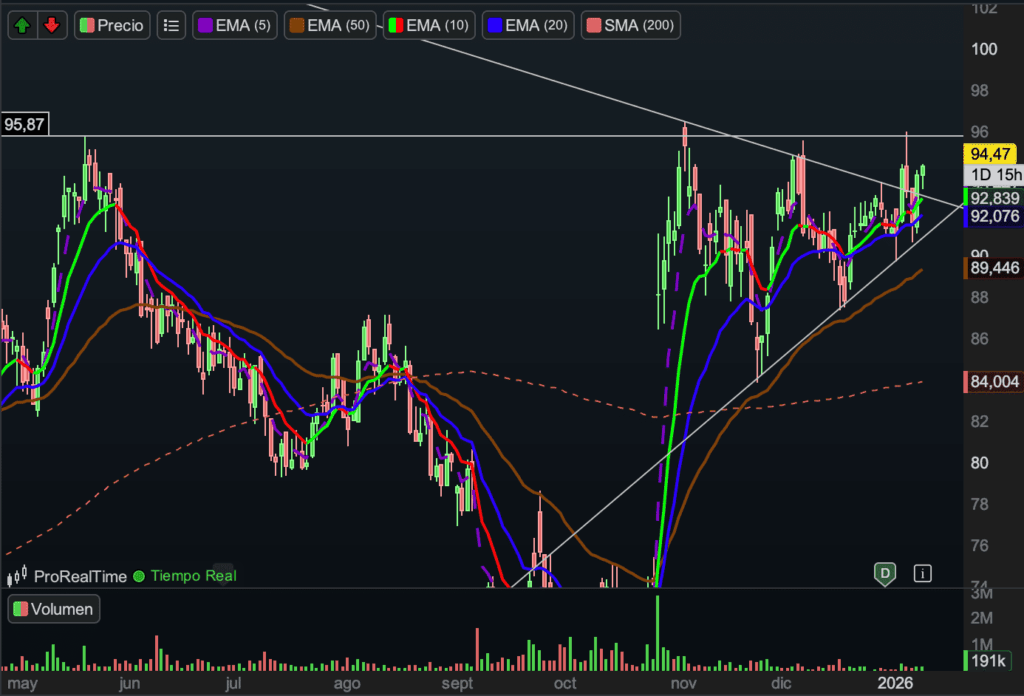The image size is (1024, 696).
Task: Toggle the EMA (50) indicator
Action: point(331,25)
